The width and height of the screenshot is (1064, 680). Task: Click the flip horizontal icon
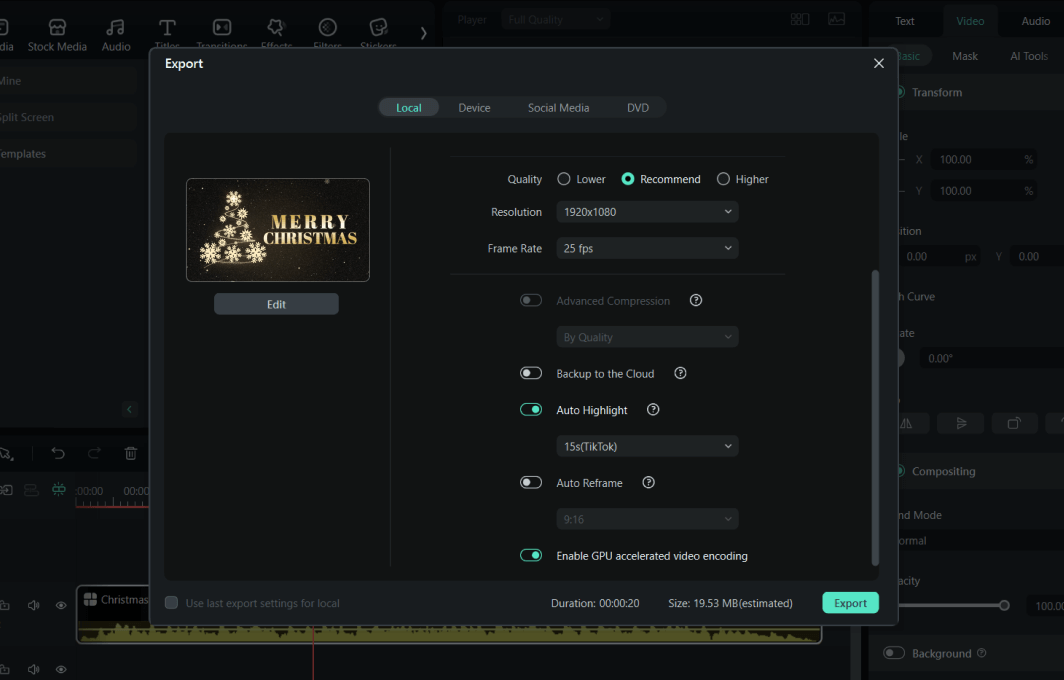tap(907, 423)
